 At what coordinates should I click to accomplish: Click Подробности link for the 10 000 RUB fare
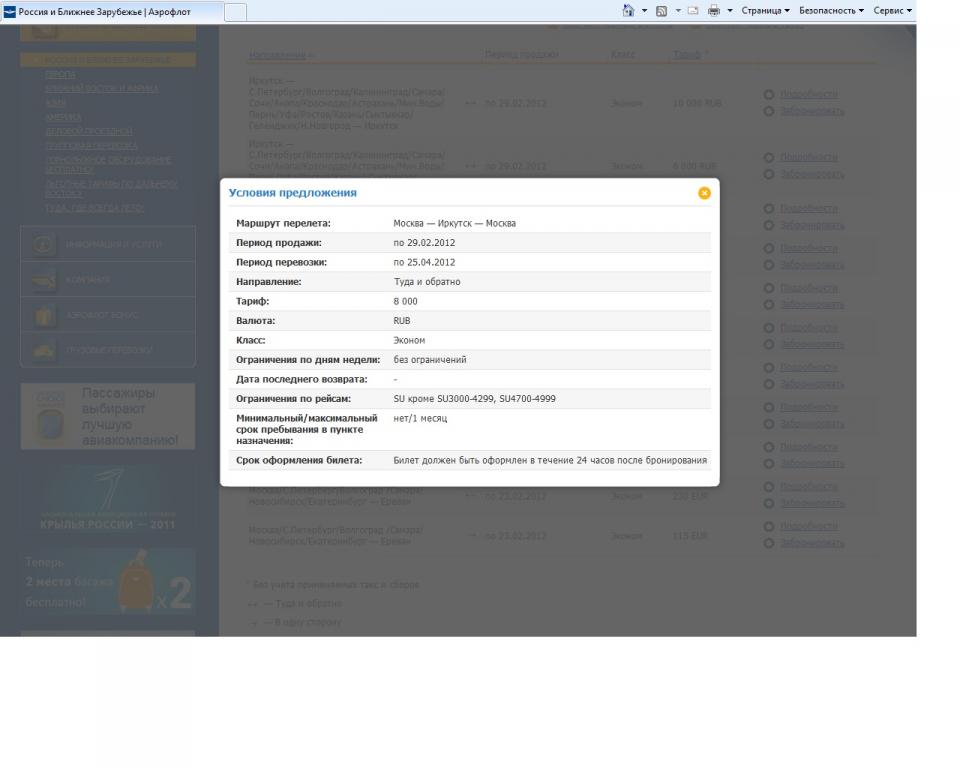[x=808, y=94]
